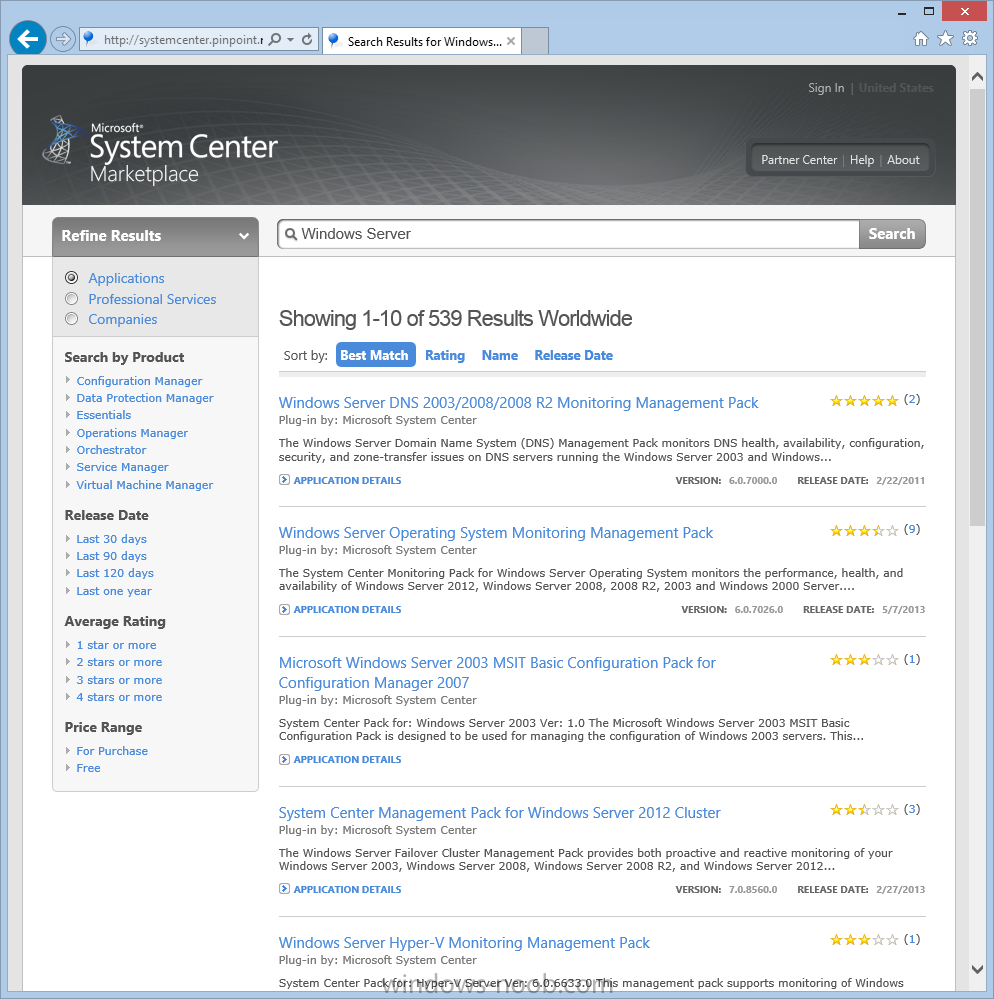Sort results by Release Date

click(573, 356)
